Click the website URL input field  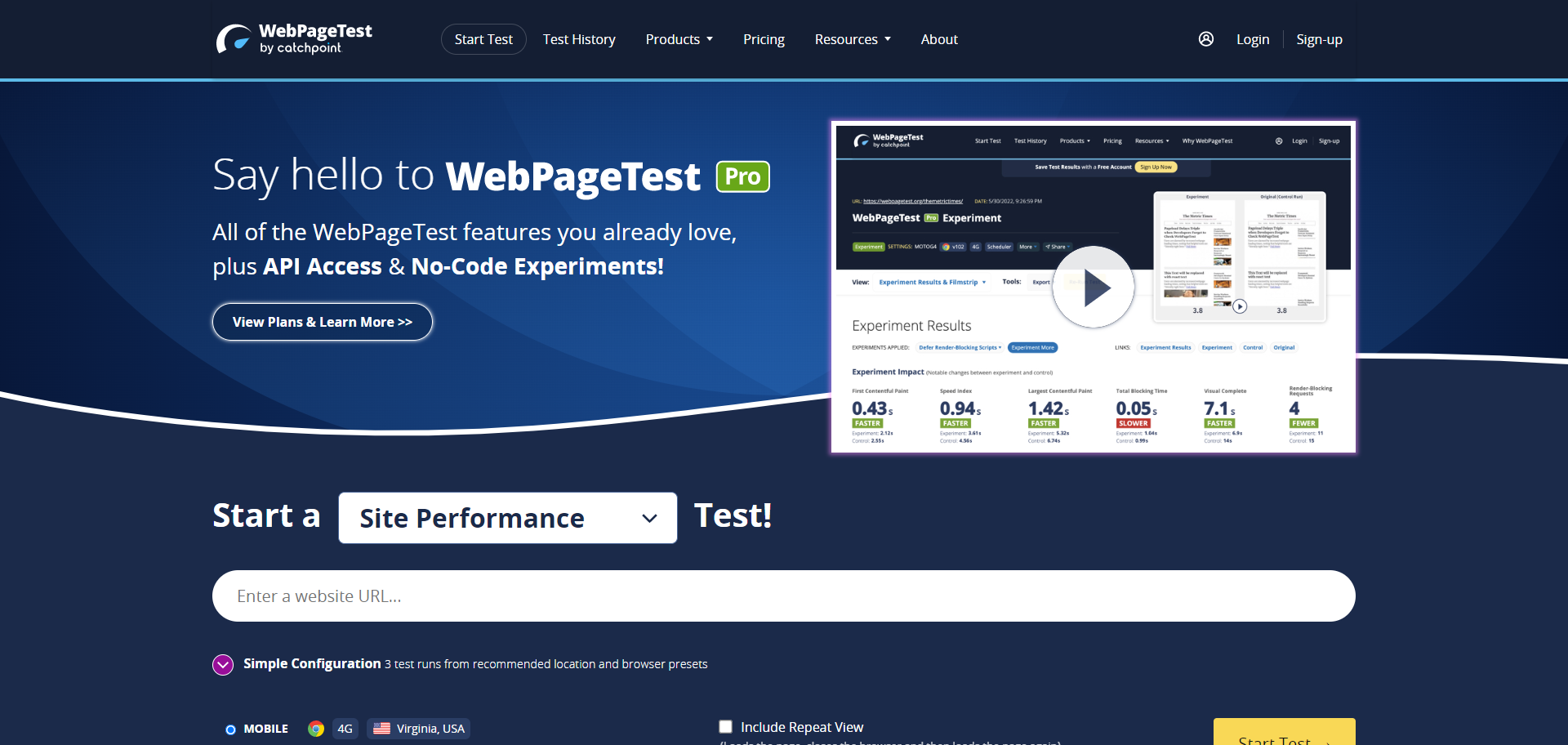783,596
